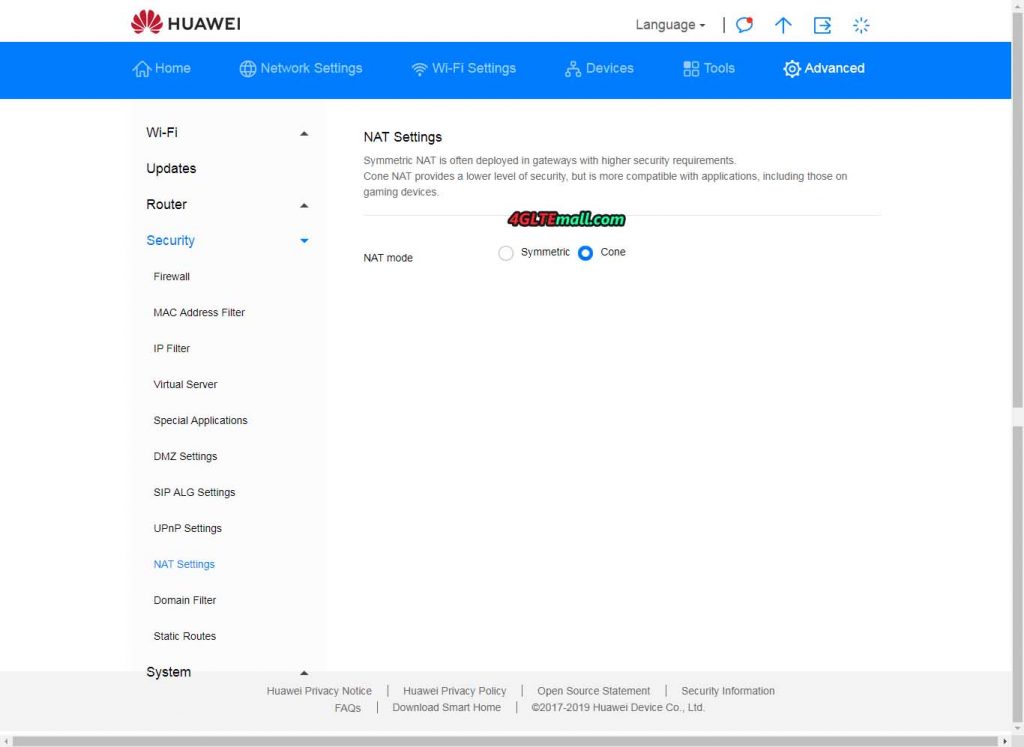Open the FAQs link
This screenshot has height=747, width=1024.
348,707
